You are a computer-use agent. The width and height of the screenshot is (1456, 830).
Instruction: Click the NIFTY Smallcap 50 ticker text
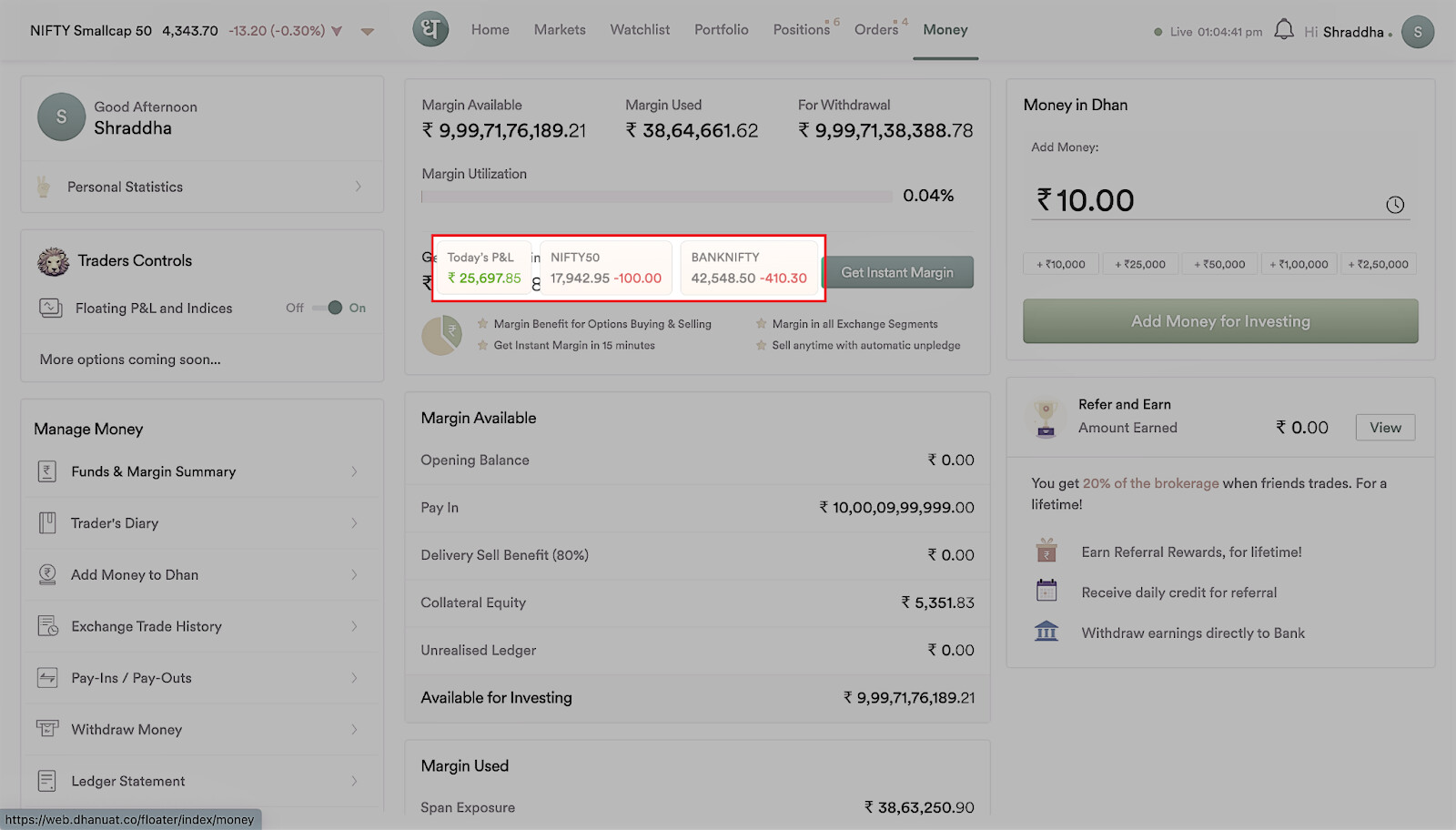91,31
